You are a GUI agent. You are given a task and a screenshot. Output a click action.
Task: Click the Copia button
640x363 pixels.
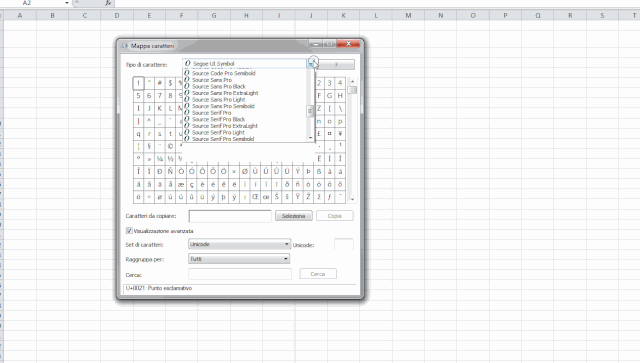[x=334, y=216]
